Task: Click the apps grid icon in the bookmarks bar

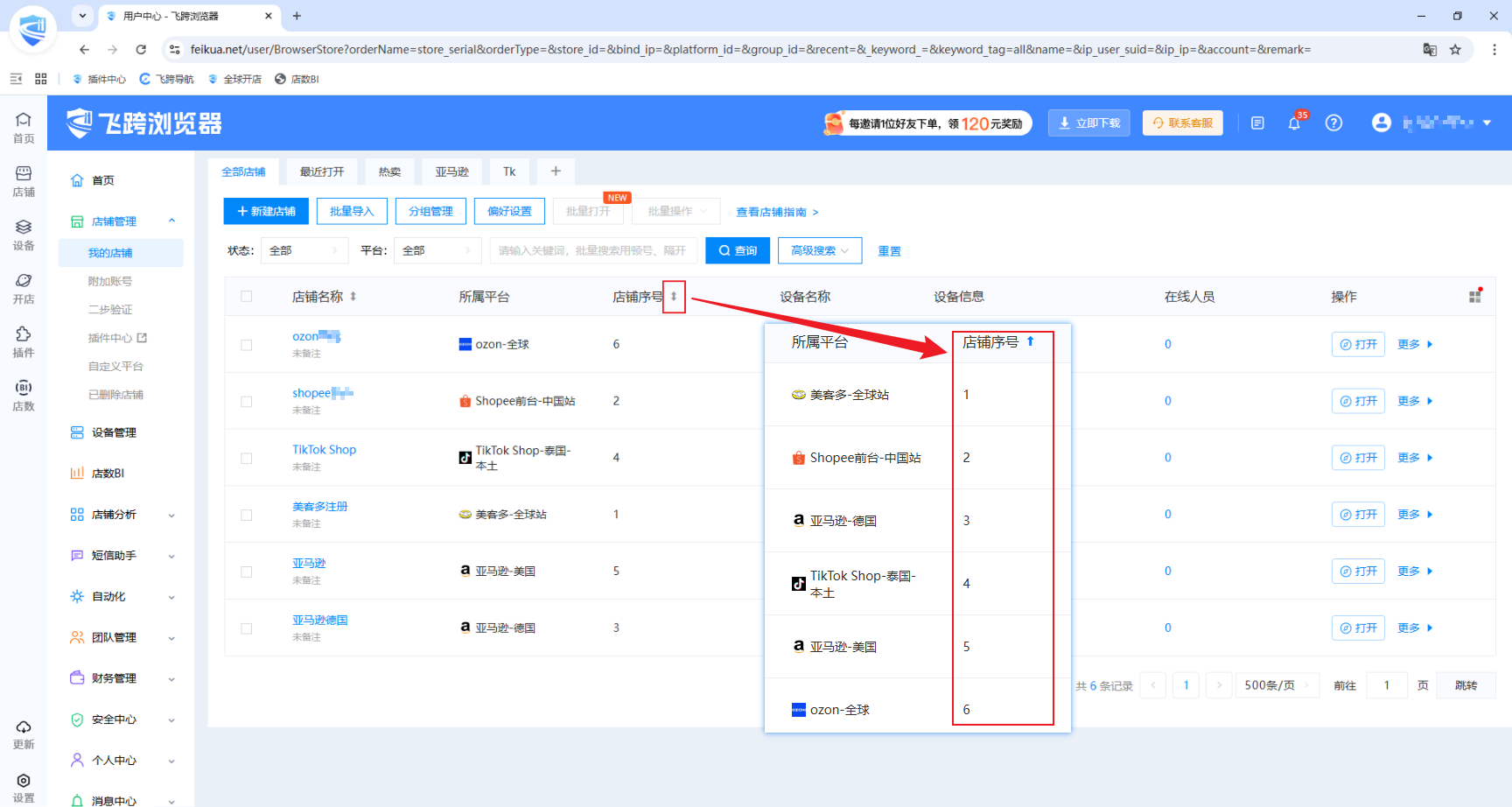Action: (x=41, y=79)
